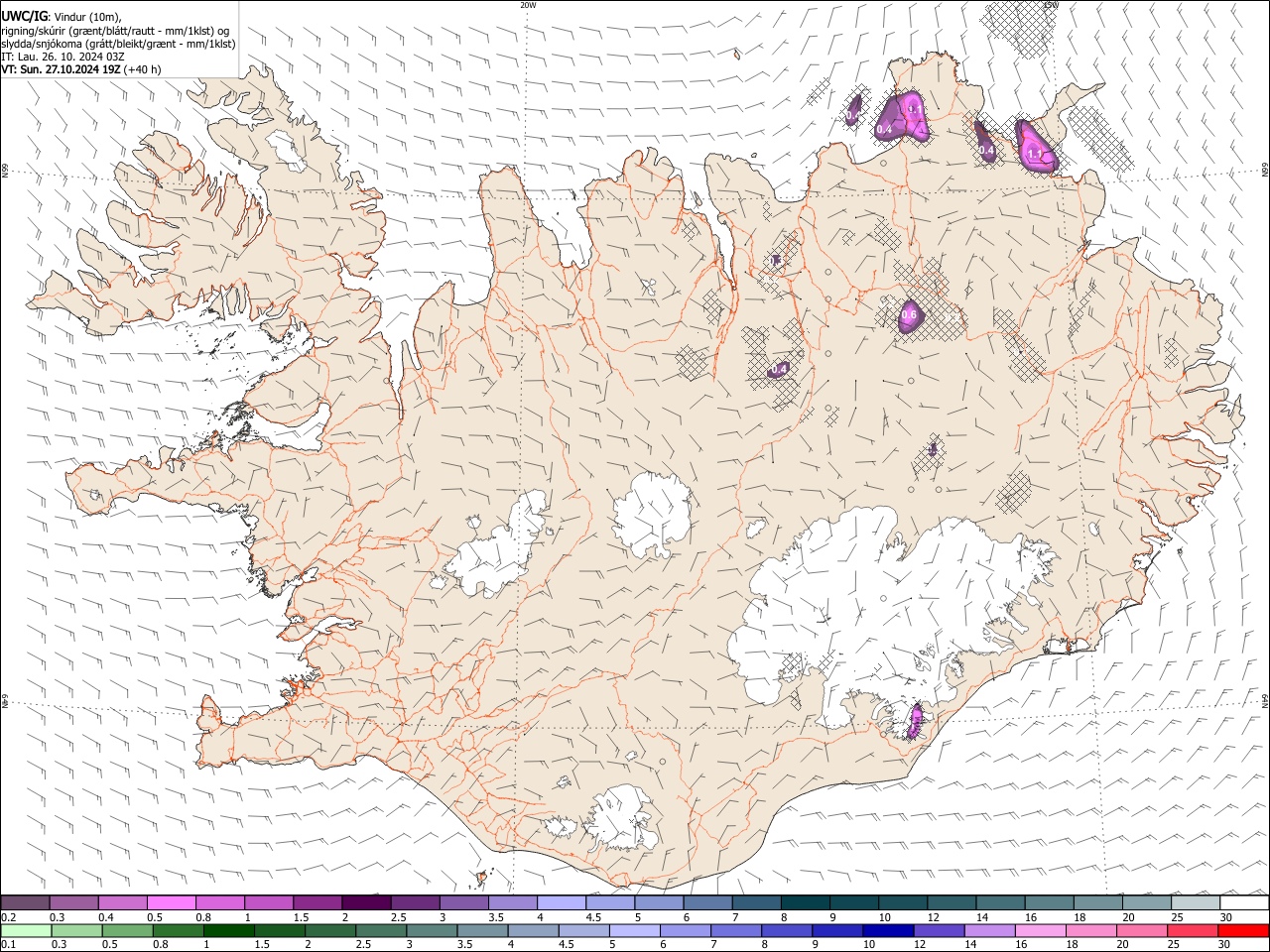The image size is (1270, 952).
Task: Pick the bright pink 0.5 snow-scale swatch
Action: 171,902
